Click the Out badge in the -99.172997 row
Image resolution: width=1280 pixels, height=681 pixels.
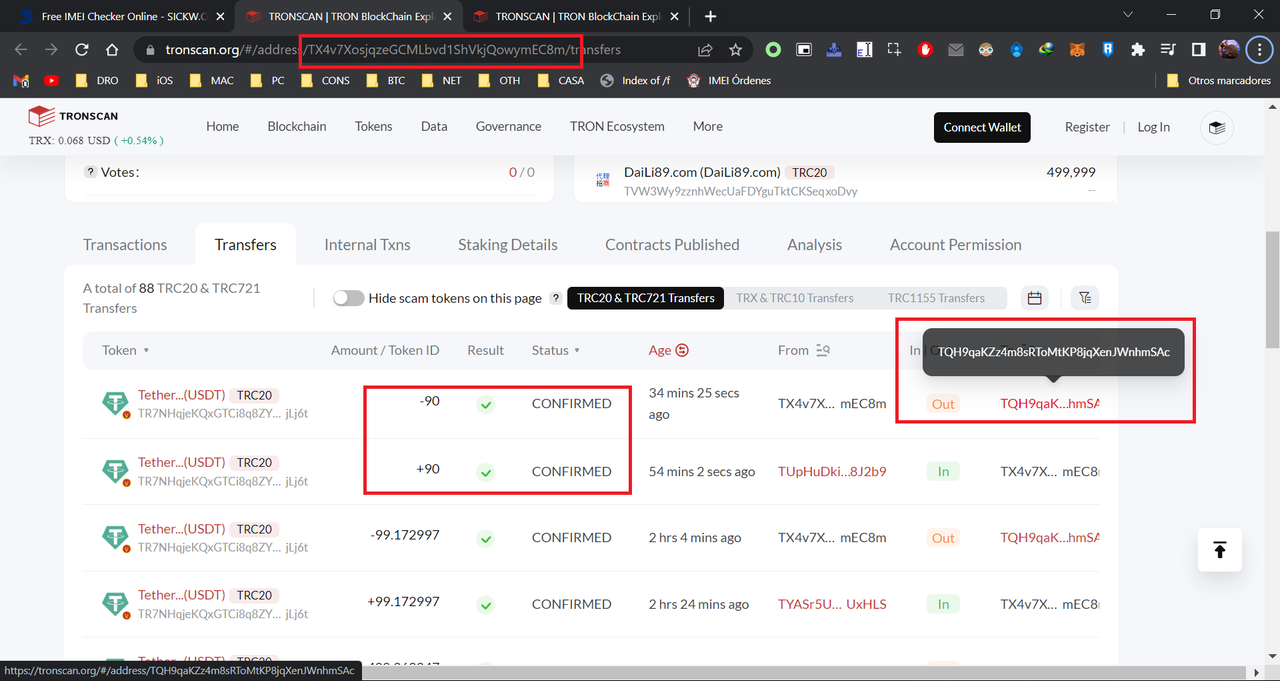tap(943, 538)
